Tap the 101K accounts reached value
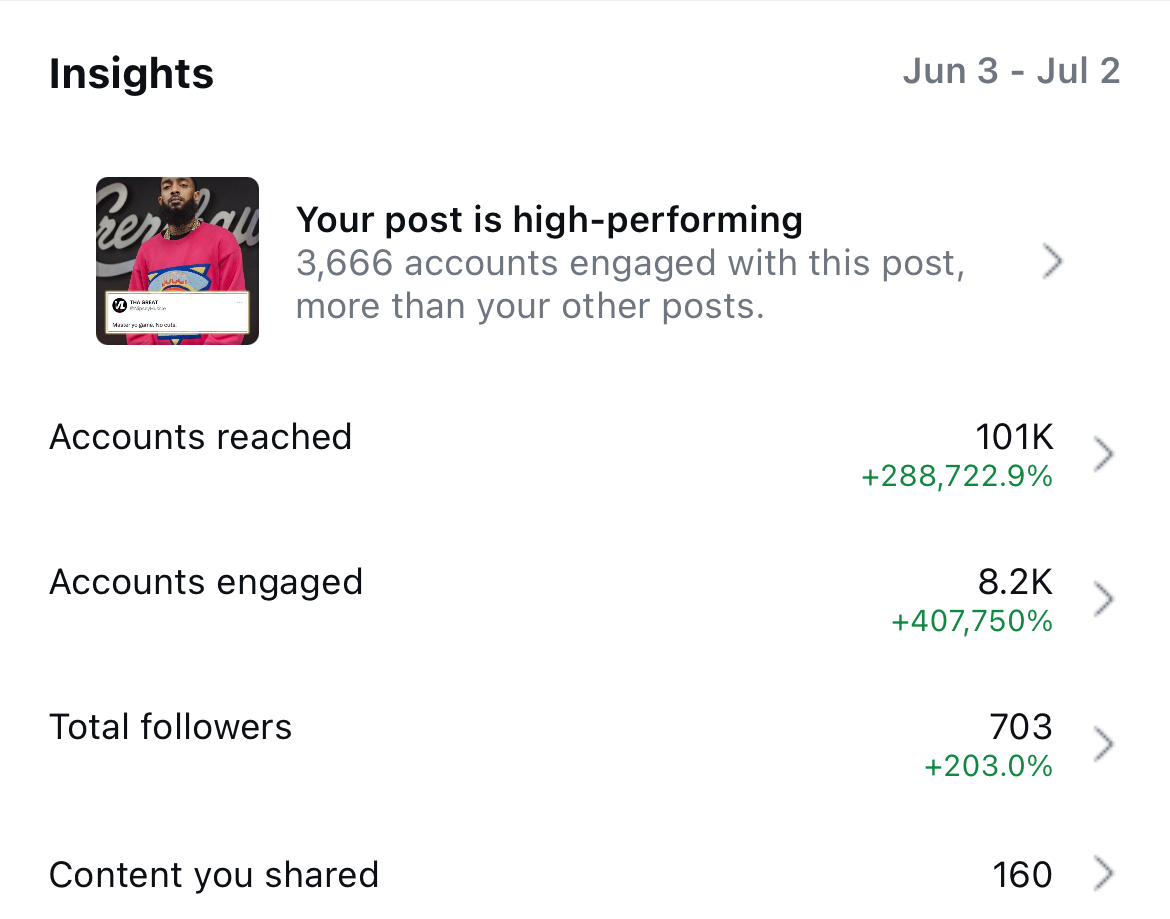The height and width of the screenshot is (919, 1170). [x=1014, y=437]
